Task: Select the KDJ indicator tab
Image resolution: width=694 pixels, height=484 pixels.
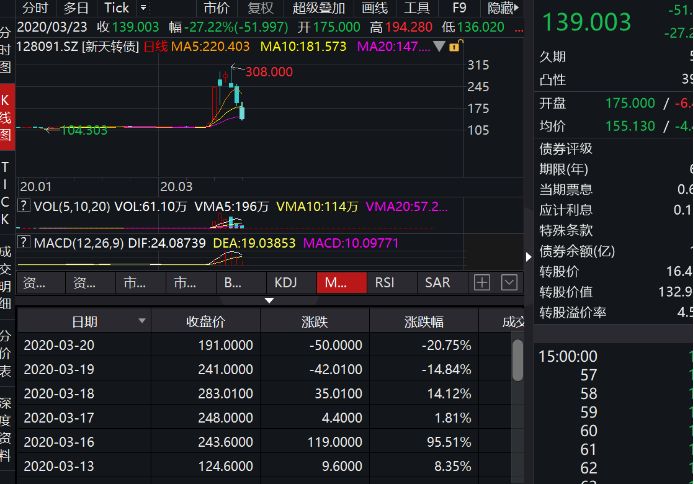Action: pyautogui.click(x=286, y=283)
